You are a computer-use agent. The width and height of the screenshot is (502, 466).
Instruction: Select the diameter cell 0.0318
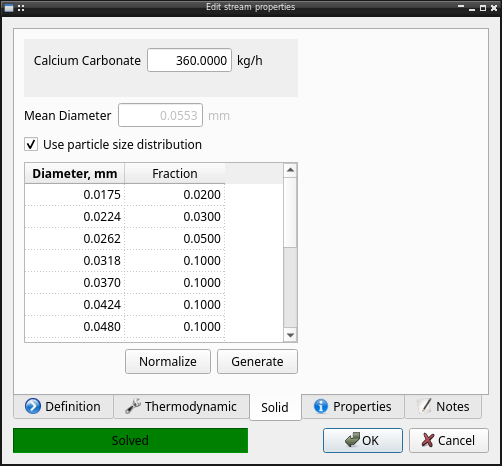pyautogui.click(x=75, y=261)
